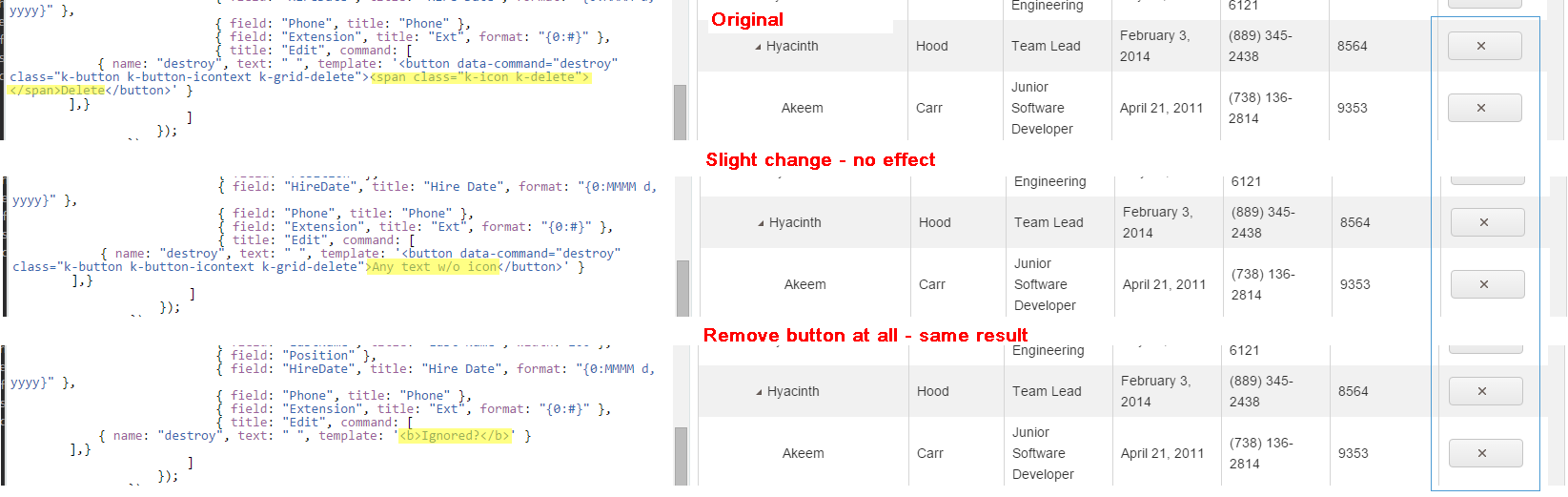Click the highlighted k-icon k-delete span code
The width and height of the screenshot is (1568, 497).
coord(480,77)
